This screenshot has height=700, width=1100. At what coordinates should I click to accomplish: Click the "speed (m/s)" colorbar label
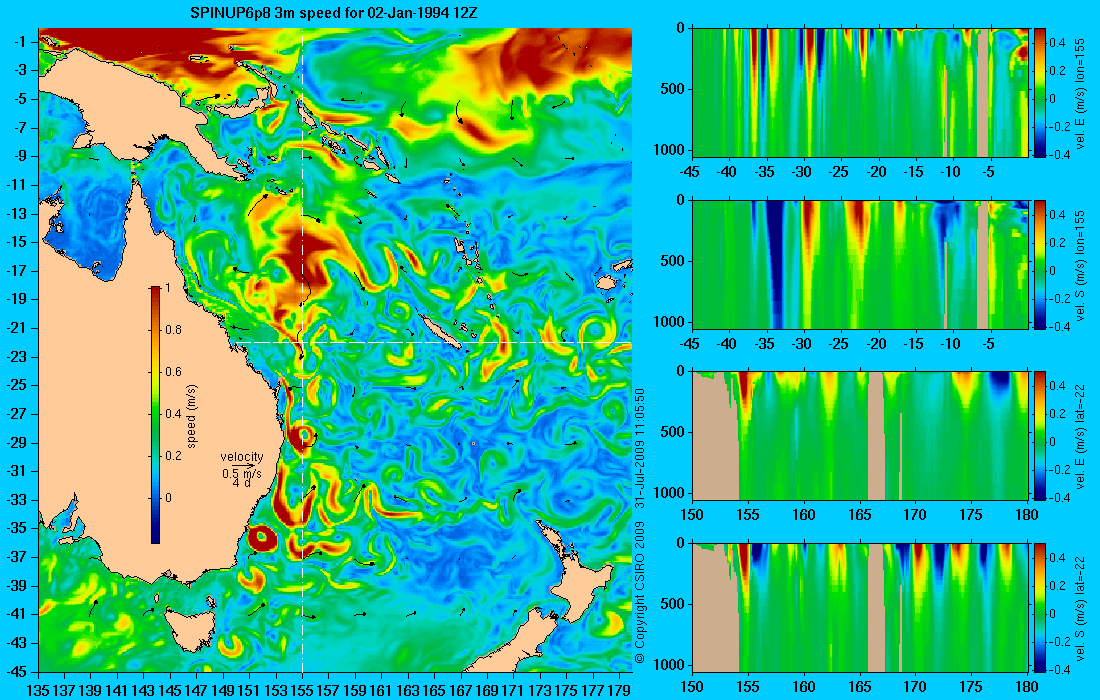(x=192, y=416)
